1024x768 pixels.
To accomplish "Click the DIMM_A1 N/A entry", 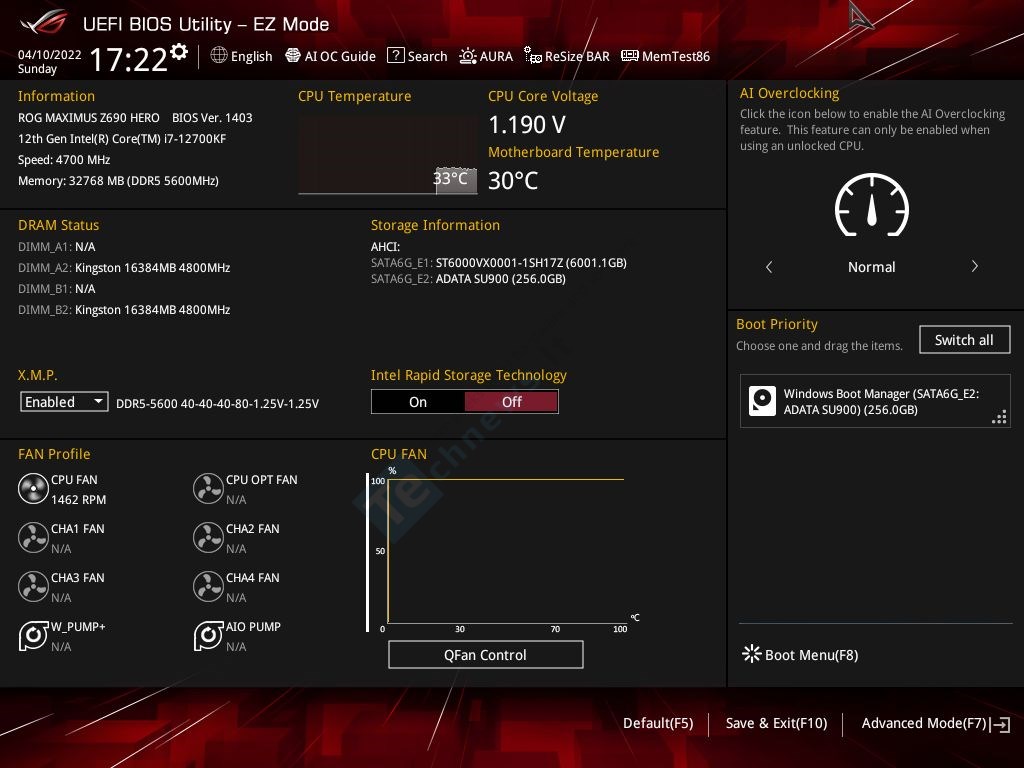I will pyautogui.click(x=57, y=247).
